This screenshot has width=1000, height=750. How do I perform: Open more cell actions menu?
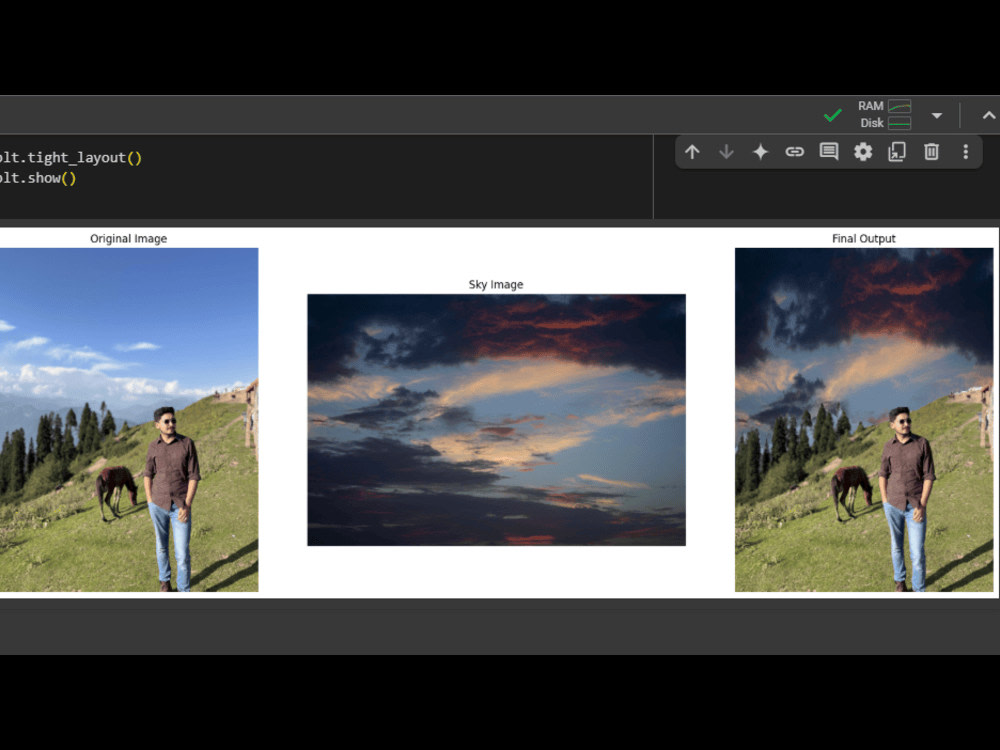point(966,152)
